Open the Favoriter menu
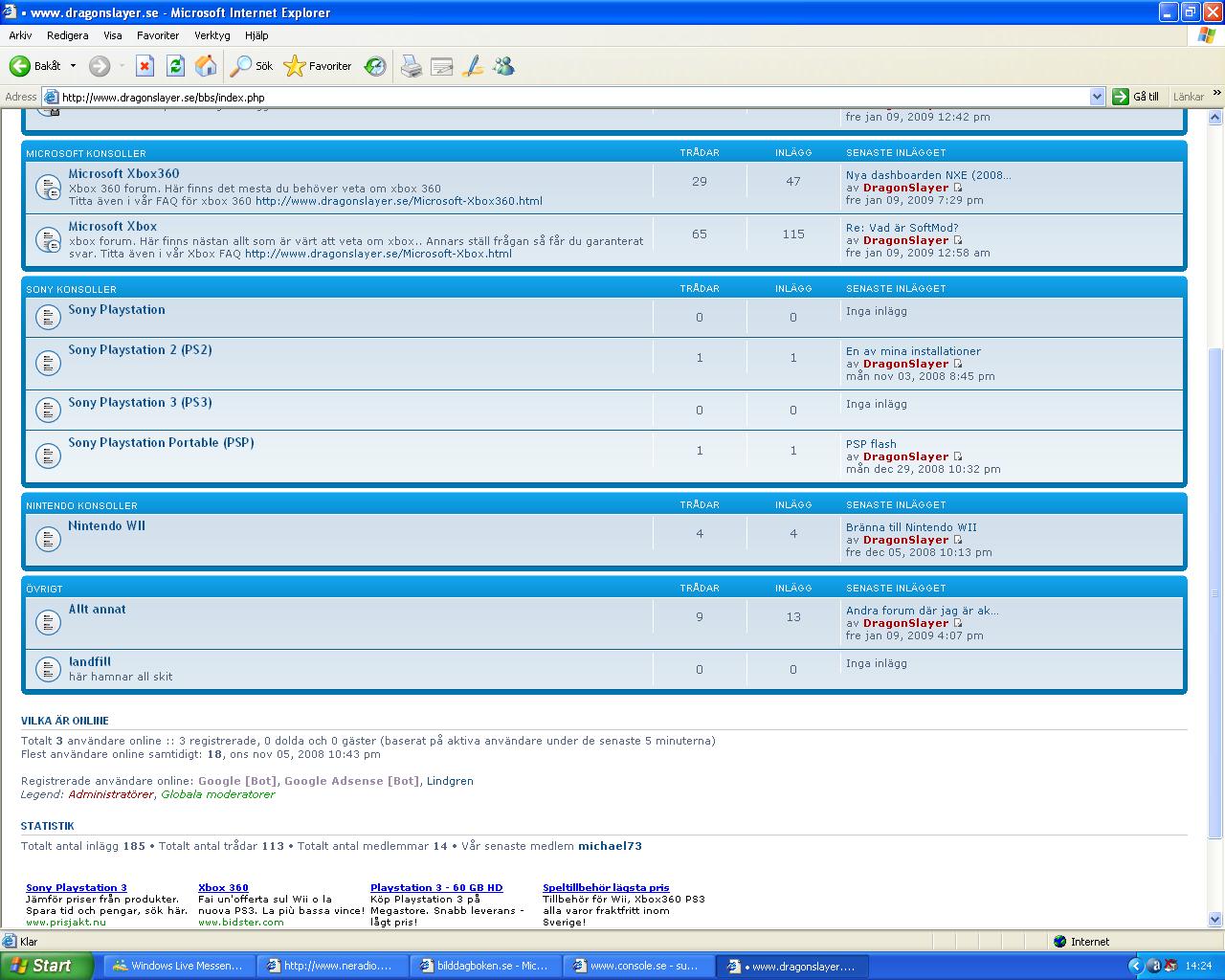1225x980 pixels. click(x=158, y=35)
